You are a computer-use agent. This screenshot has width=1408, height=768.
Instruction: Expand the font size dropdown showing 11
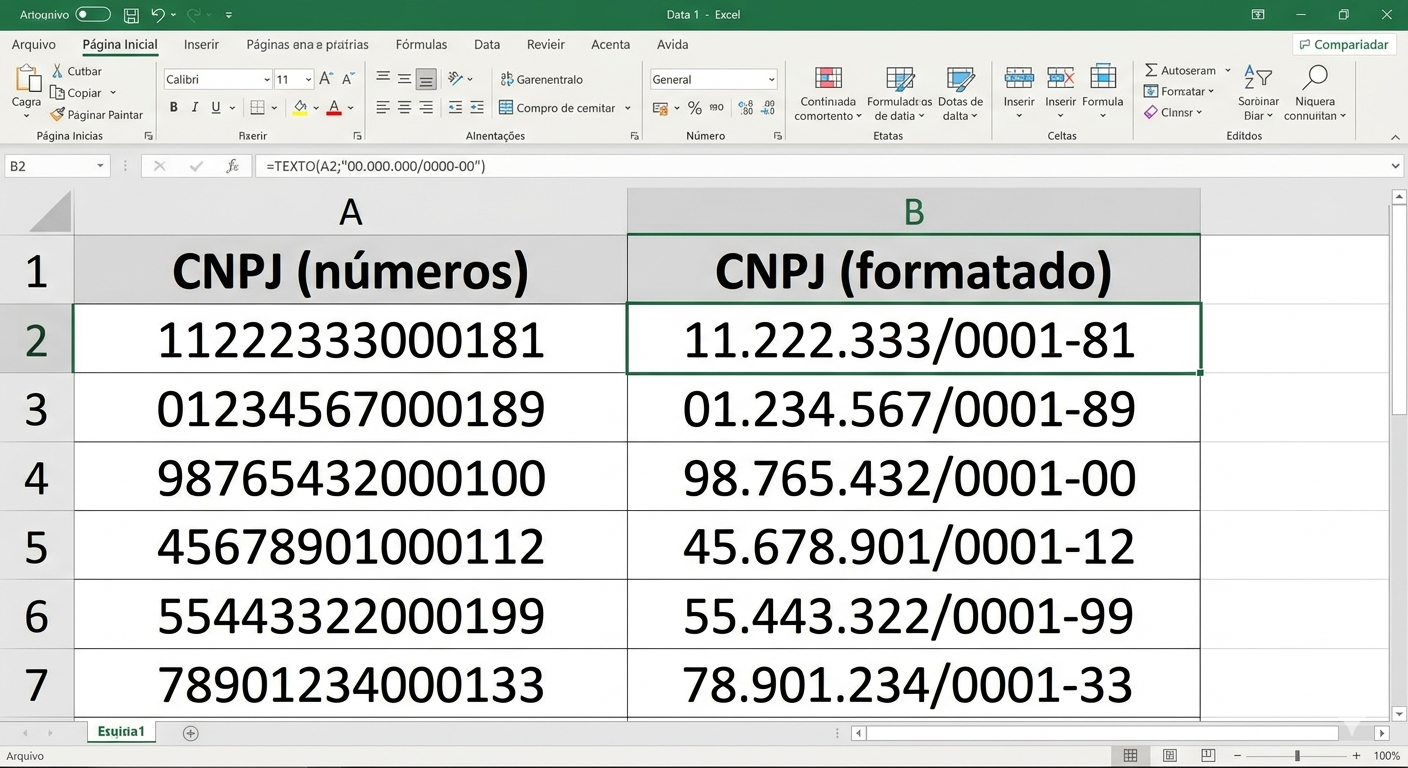[307, 79]
